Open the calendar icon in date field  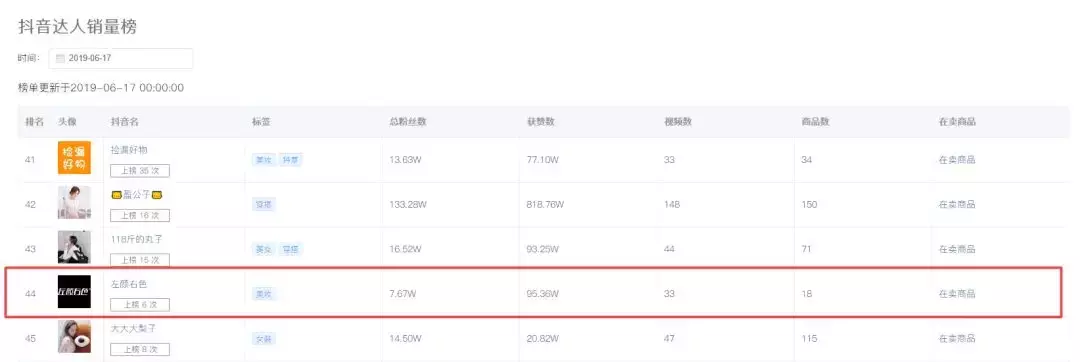click(60, 58)
